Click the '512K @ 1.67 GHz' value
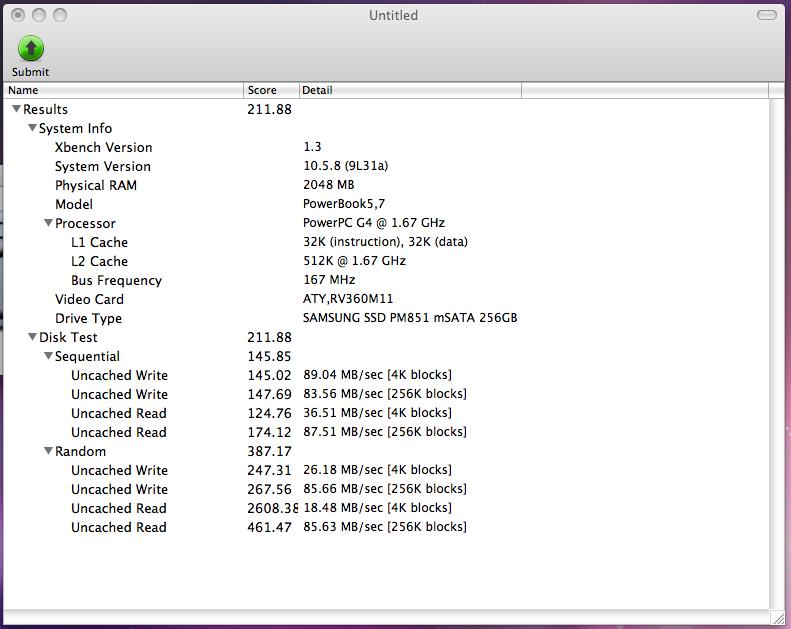791x629 pixels. (355, 261)
